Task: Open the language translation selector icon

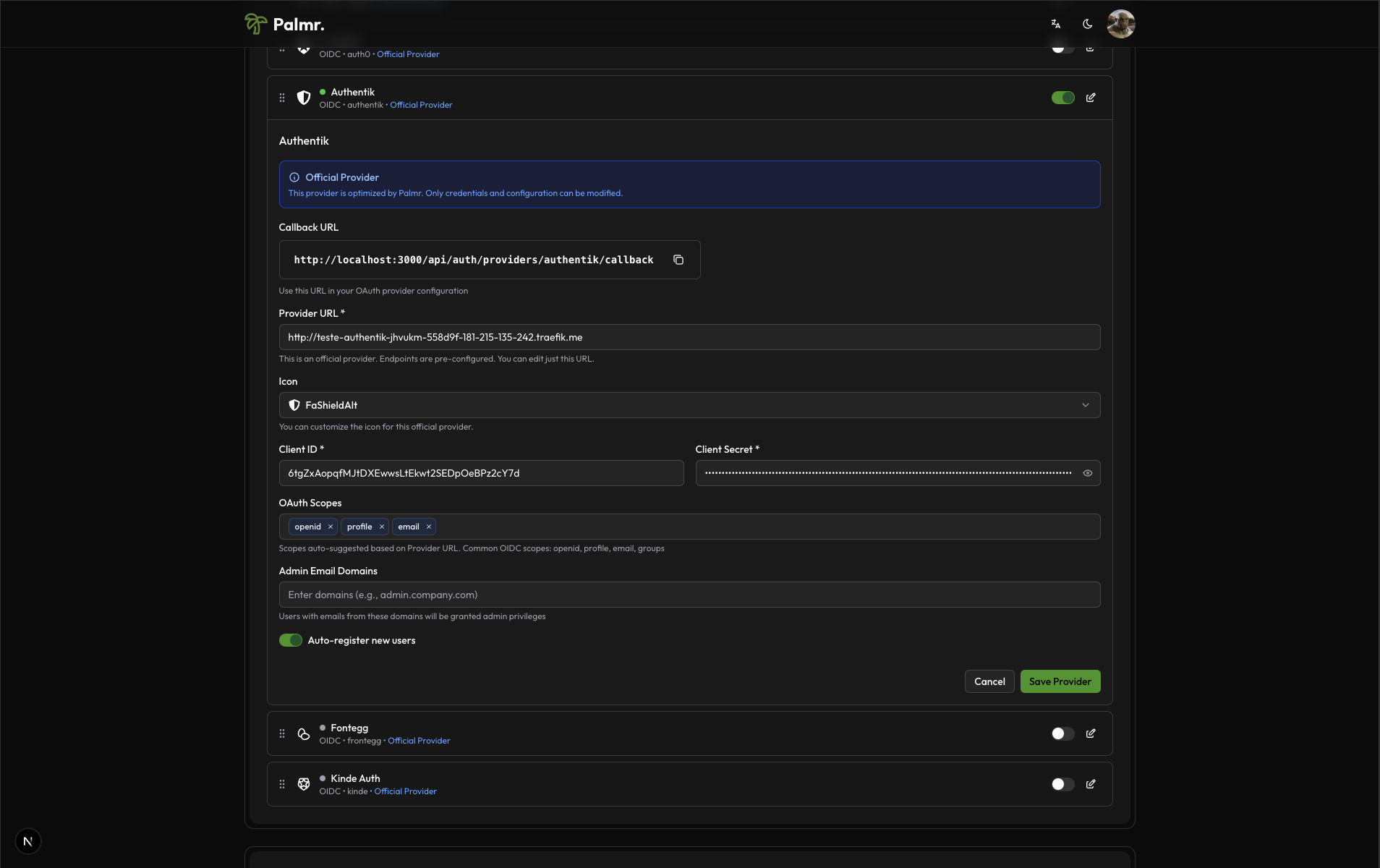Action: point(1056,24)
